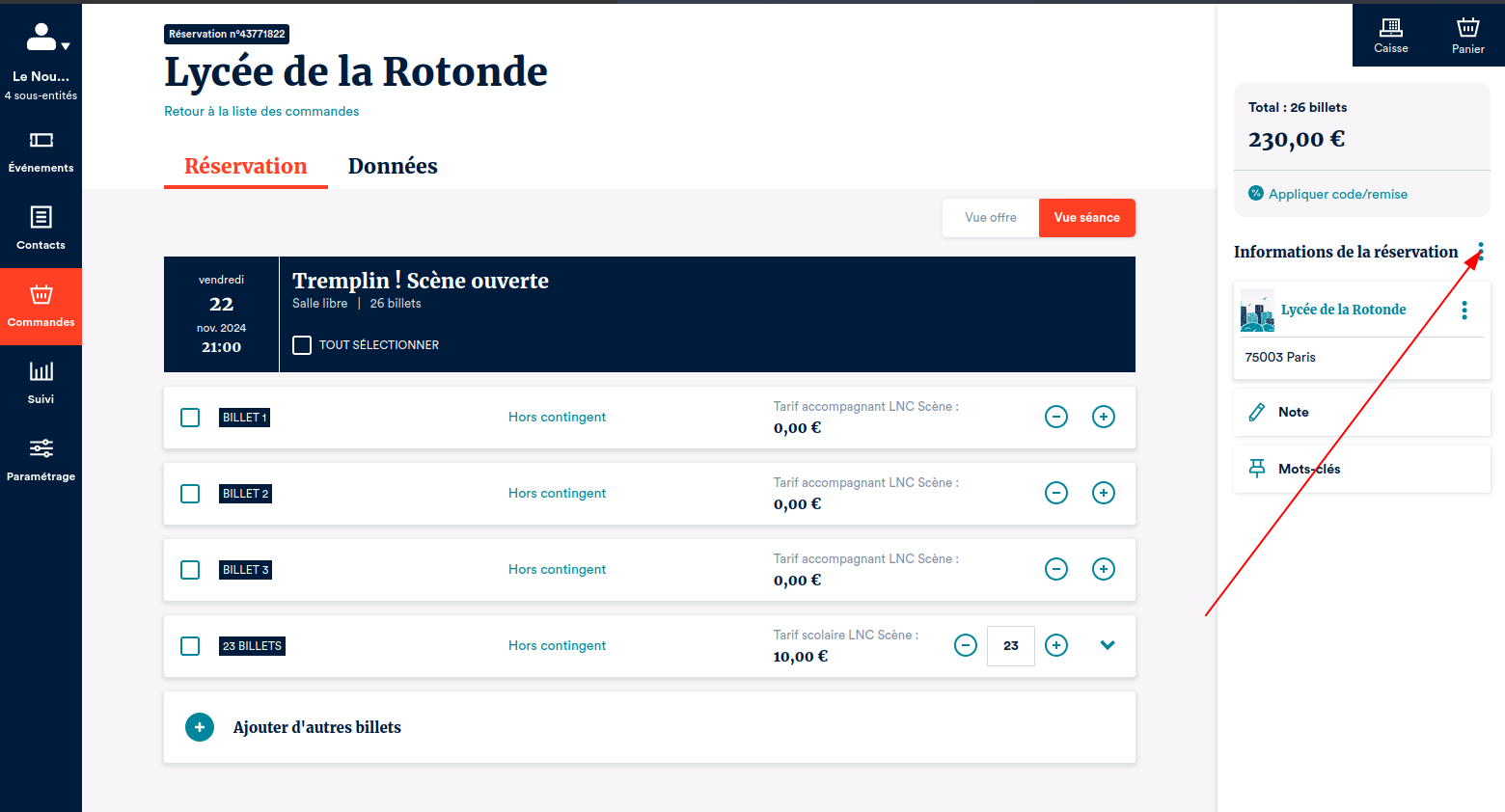
Task: Click the quantity field showing 23
Action: click(1010, 646)
